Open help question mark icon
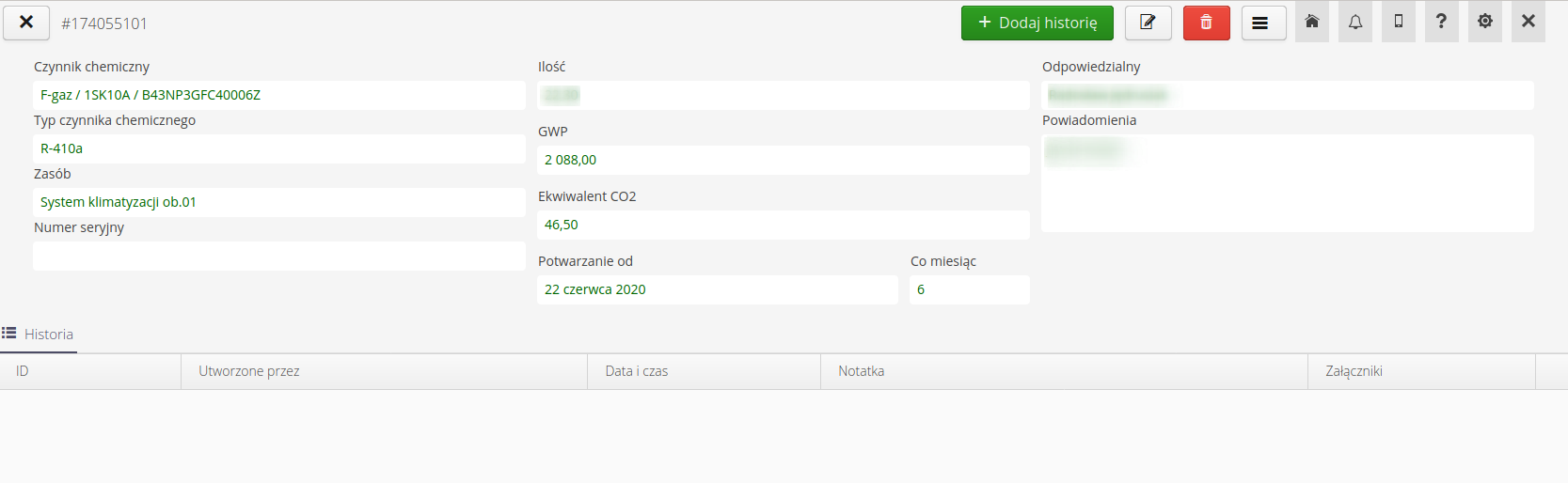The image size is (1568, 483). (1441, 22)
